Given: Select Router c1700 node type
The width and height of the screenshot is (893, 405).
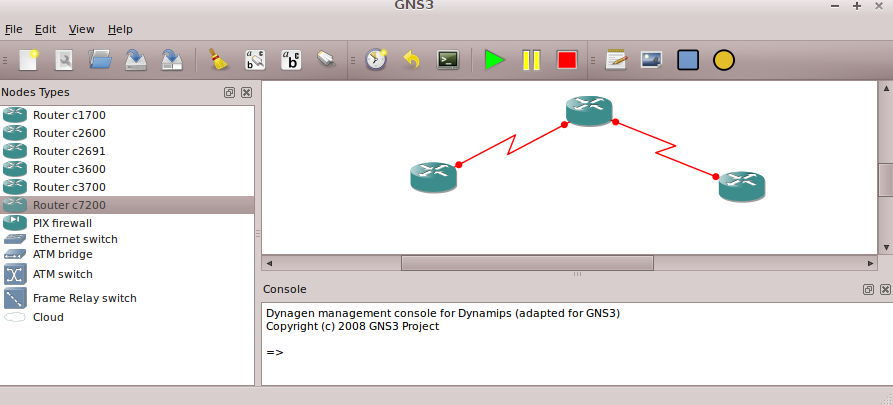Looking at the screenshot, I should tap(128, 115).
